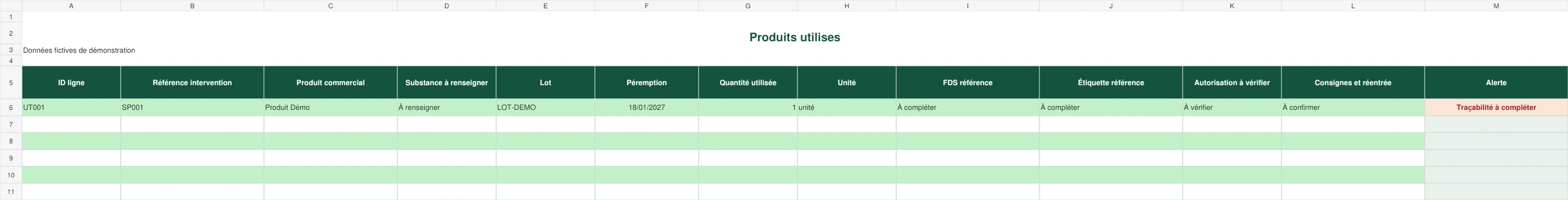Select row 11 header
Viewport: 1568px width, 200px height.
tap(11, 191)
